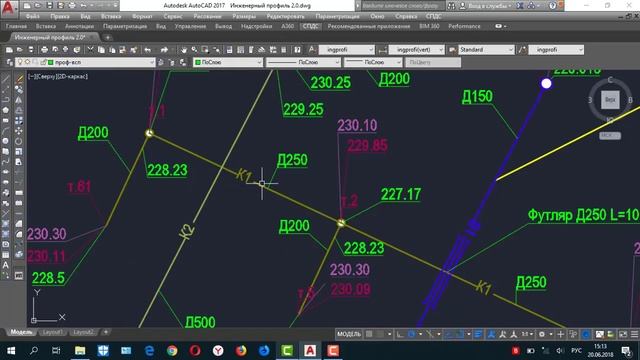Image resolution: width=640 pixels, height=360 pixels.
Task: Click the Undo arrow in the standard toolbar
Action: click(148, 50)
